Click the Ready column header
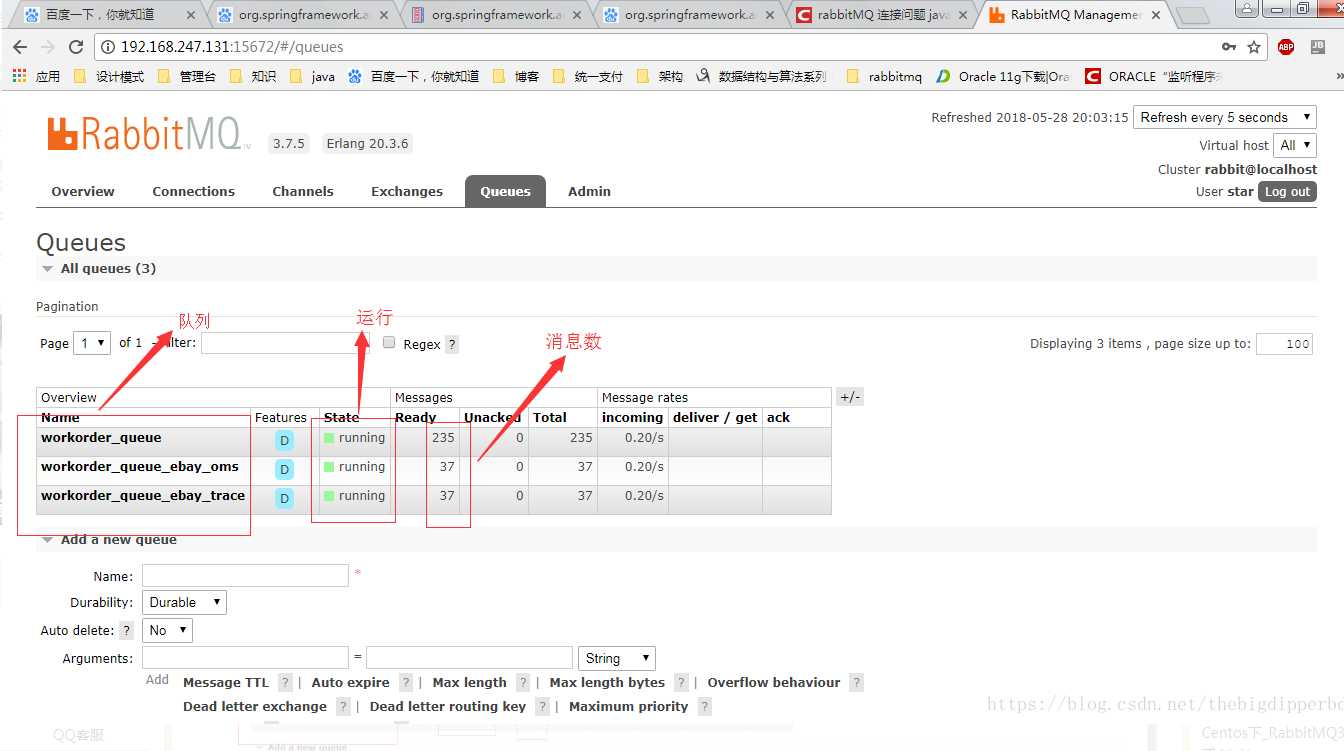This screenshot has width=1344, height=751. (416, 418)
